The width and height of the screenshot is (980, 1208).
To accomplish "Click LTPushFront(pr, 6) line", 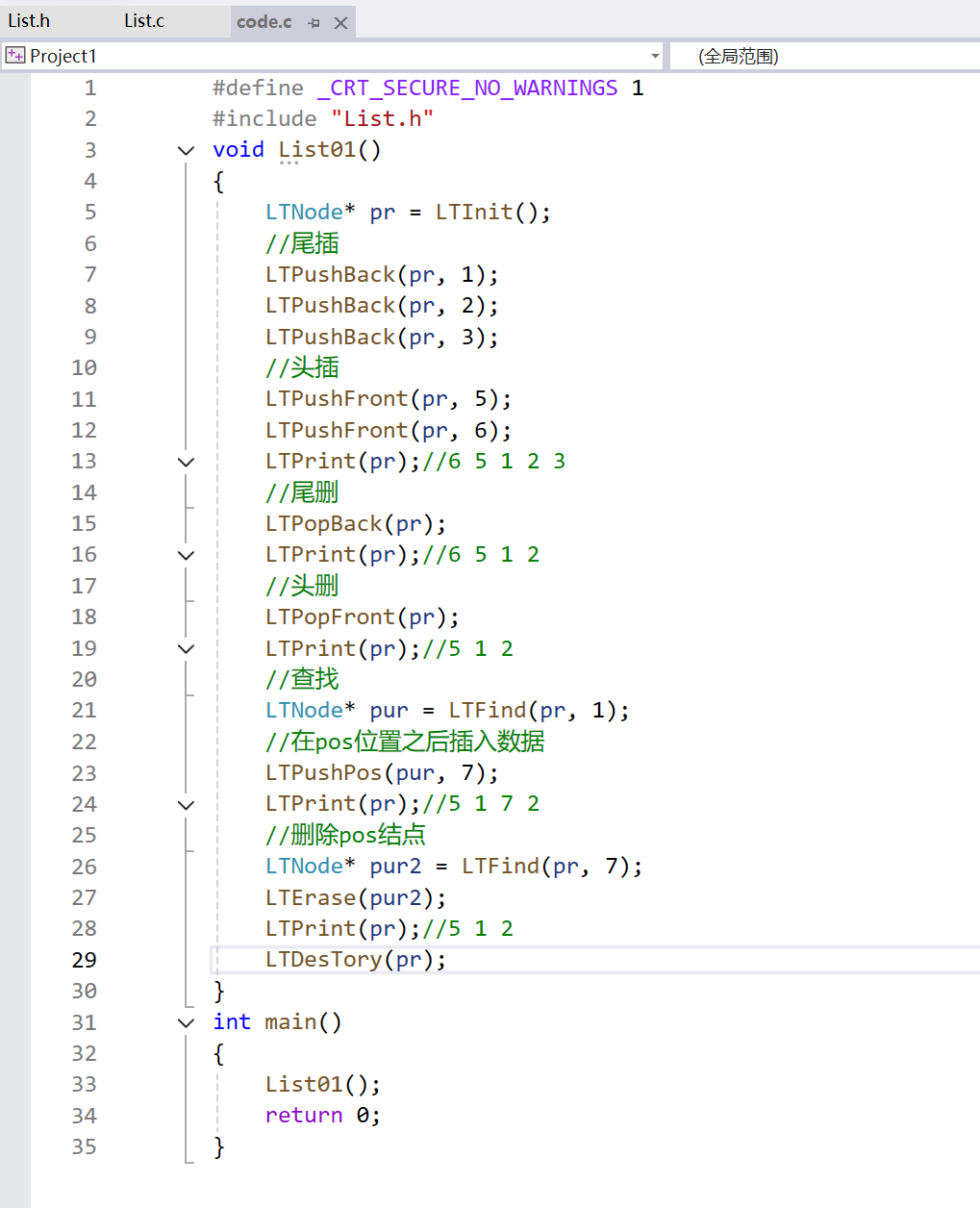I will click(389, 430).
